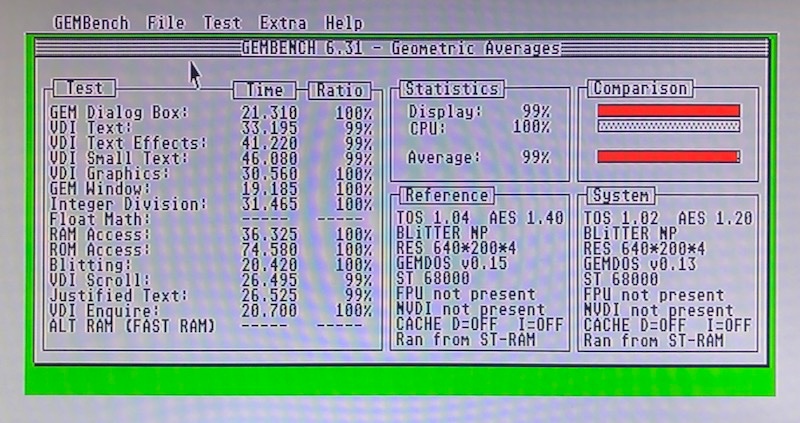Screen dimensions: 800x423
Task: Open the File menu
Action: [166, 23]
